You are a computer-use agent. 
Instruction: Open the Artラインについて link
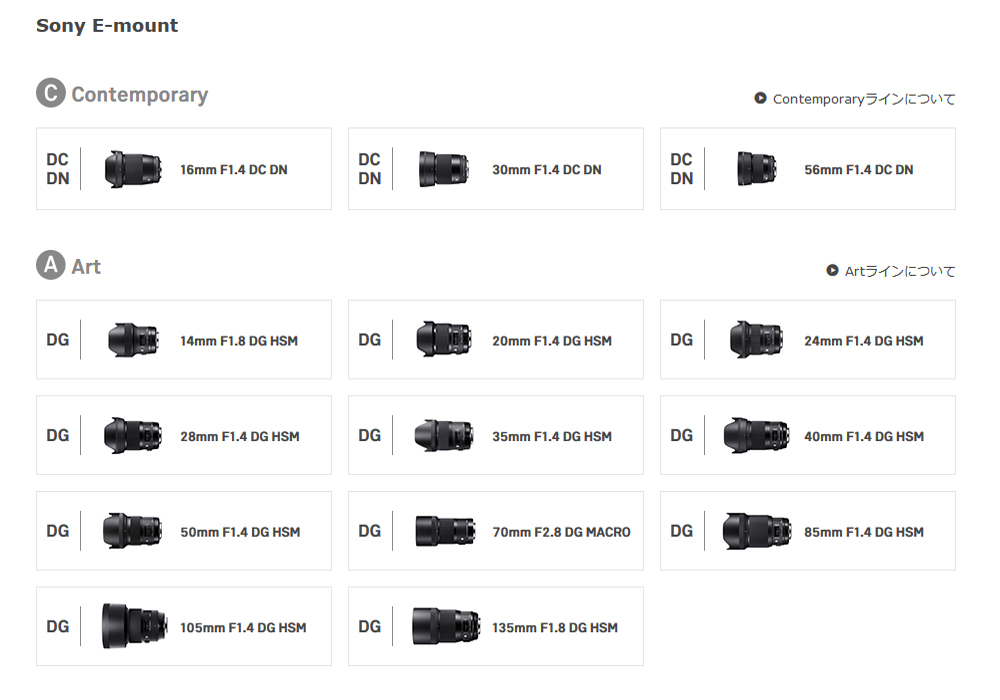[900, 271]
